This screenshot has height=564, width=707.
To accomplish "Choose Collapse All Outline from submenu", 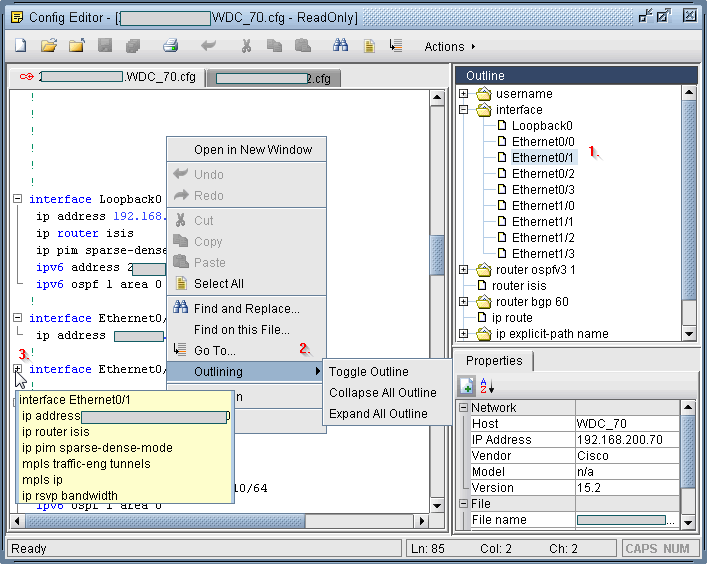I will pyautogui.click(x=382, y=393).
